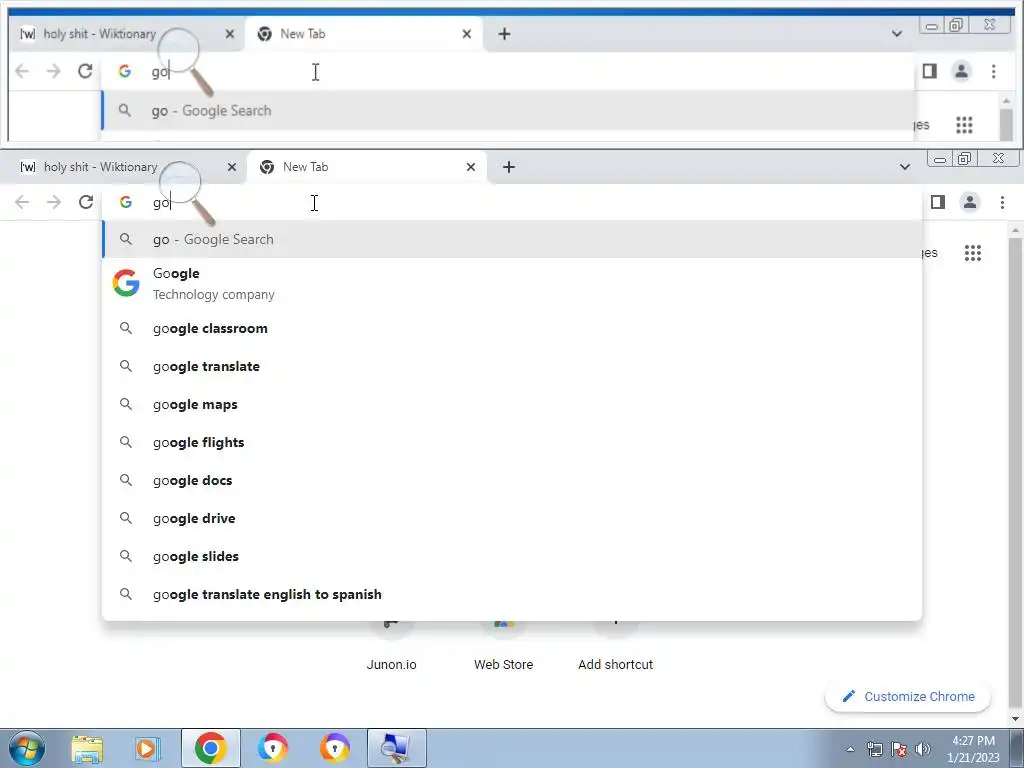
Task: Click search icon beside 'google maps'
Action: pos(126,404)
